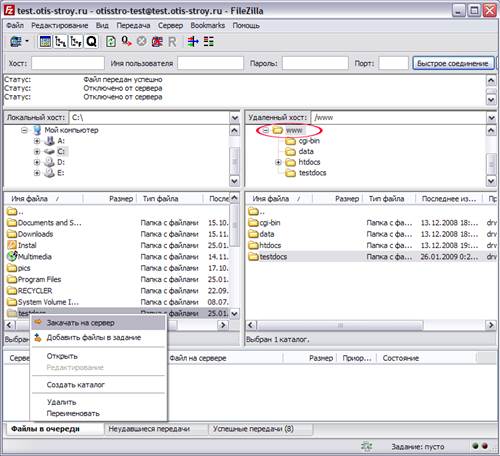This screenshot has height=456, width=500.
Task: Toggle remote directory tree view icon
Action: [76, 42]
